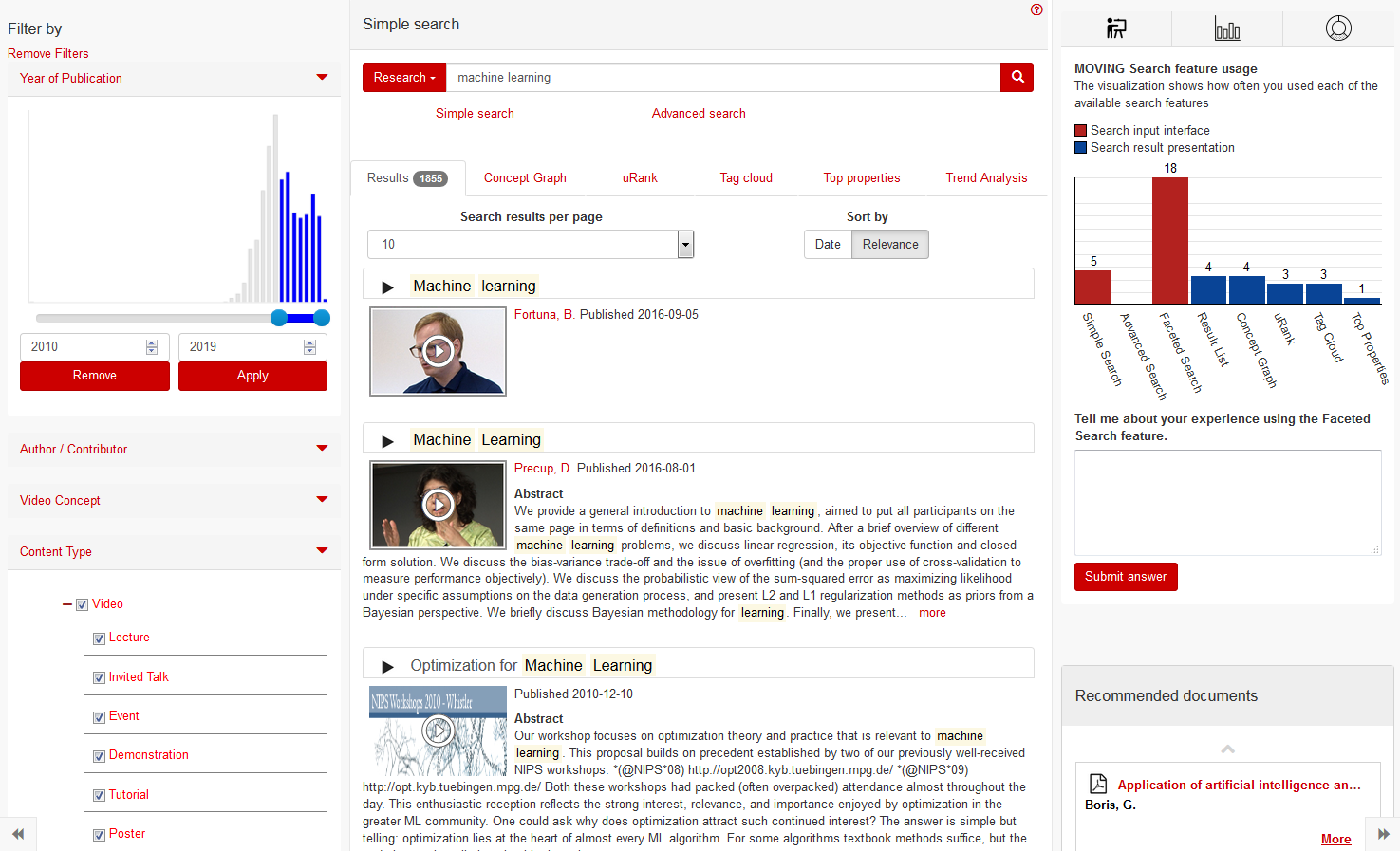Image resolution: width=1400 pixels, height=851 pixels.
Task: Switch to the bar chart statistics icon tab
Action: [1227, 29]
